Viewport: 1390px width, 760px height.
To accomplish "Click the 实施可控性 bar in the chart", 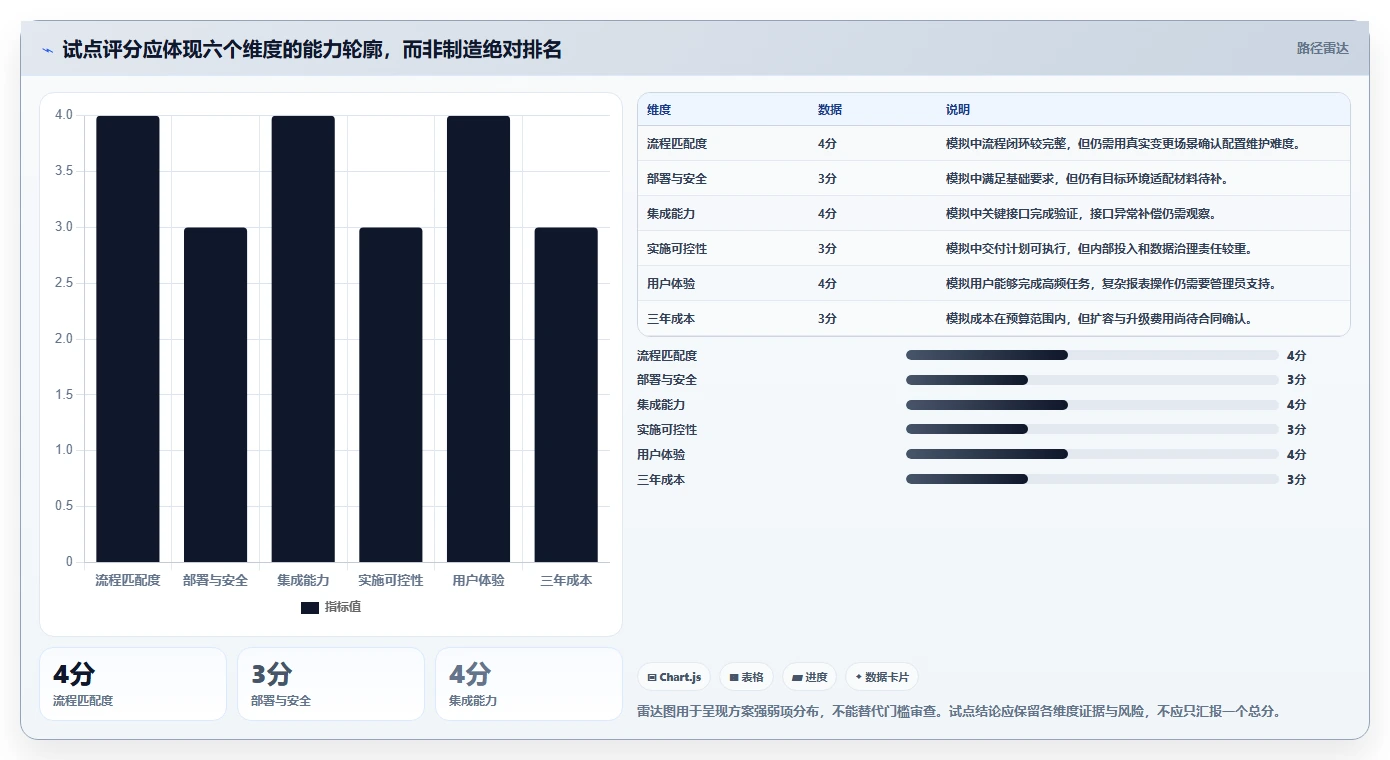I will [x=391, y=395].
